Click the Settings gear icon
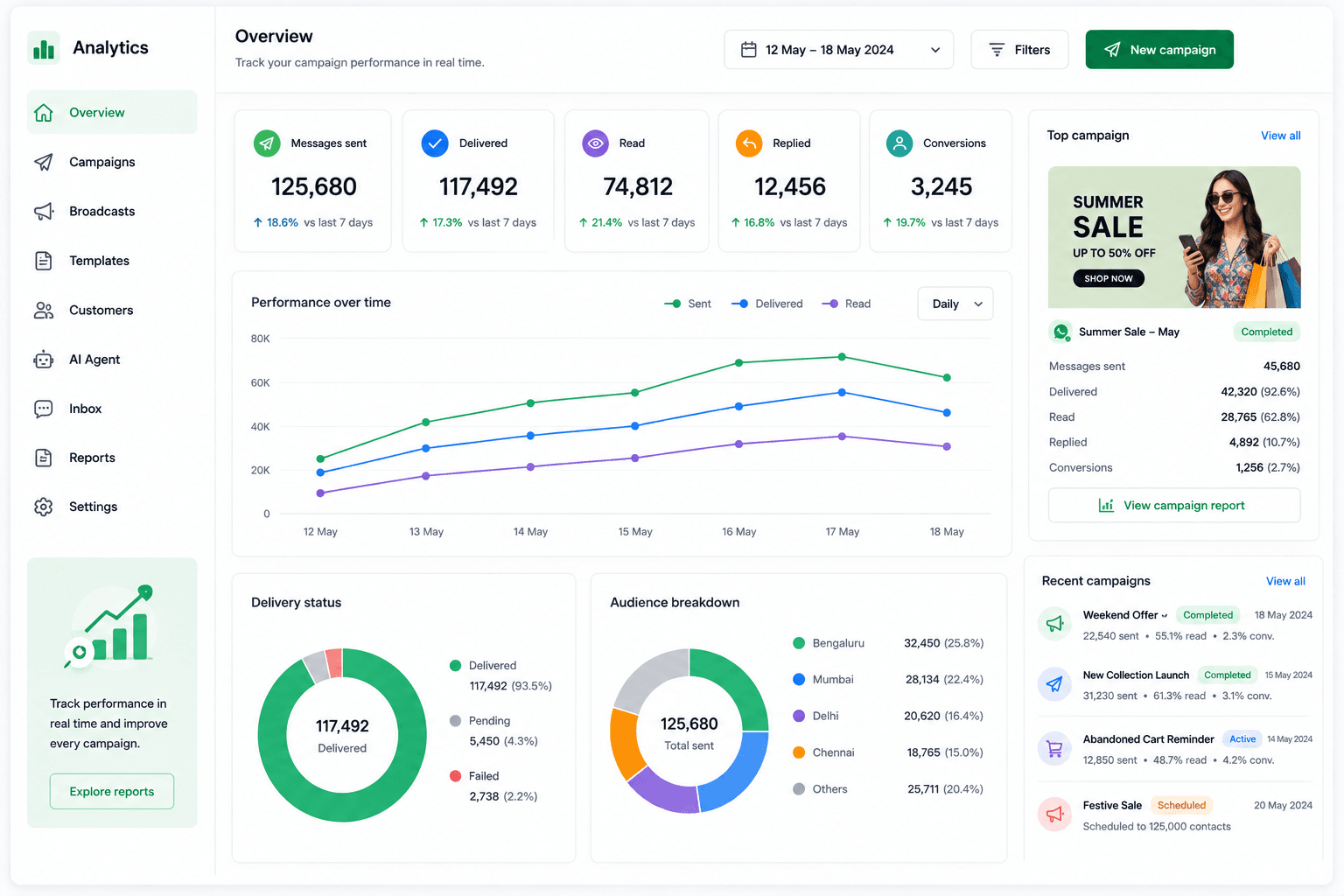The width and height of the screenshot is (1344, 896). tap(44, 507)
